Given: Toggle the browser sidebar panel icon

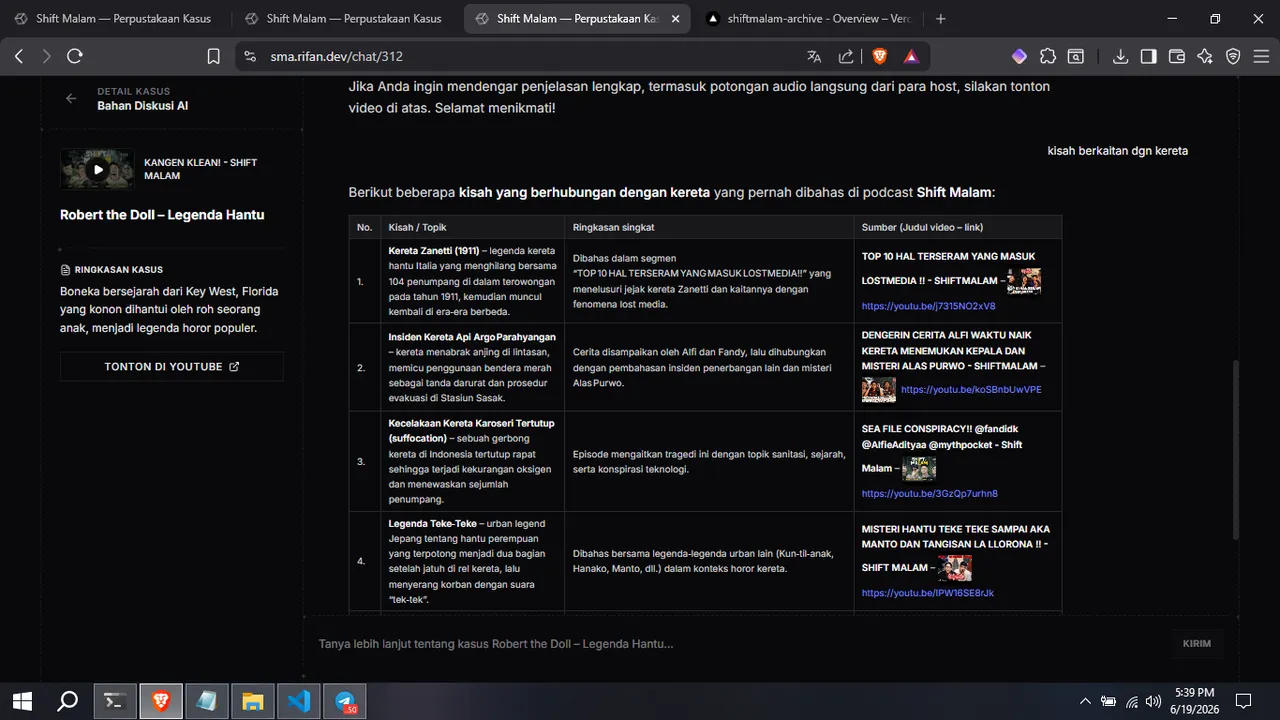Looking at the screenshot, I should click(1149, 57).
